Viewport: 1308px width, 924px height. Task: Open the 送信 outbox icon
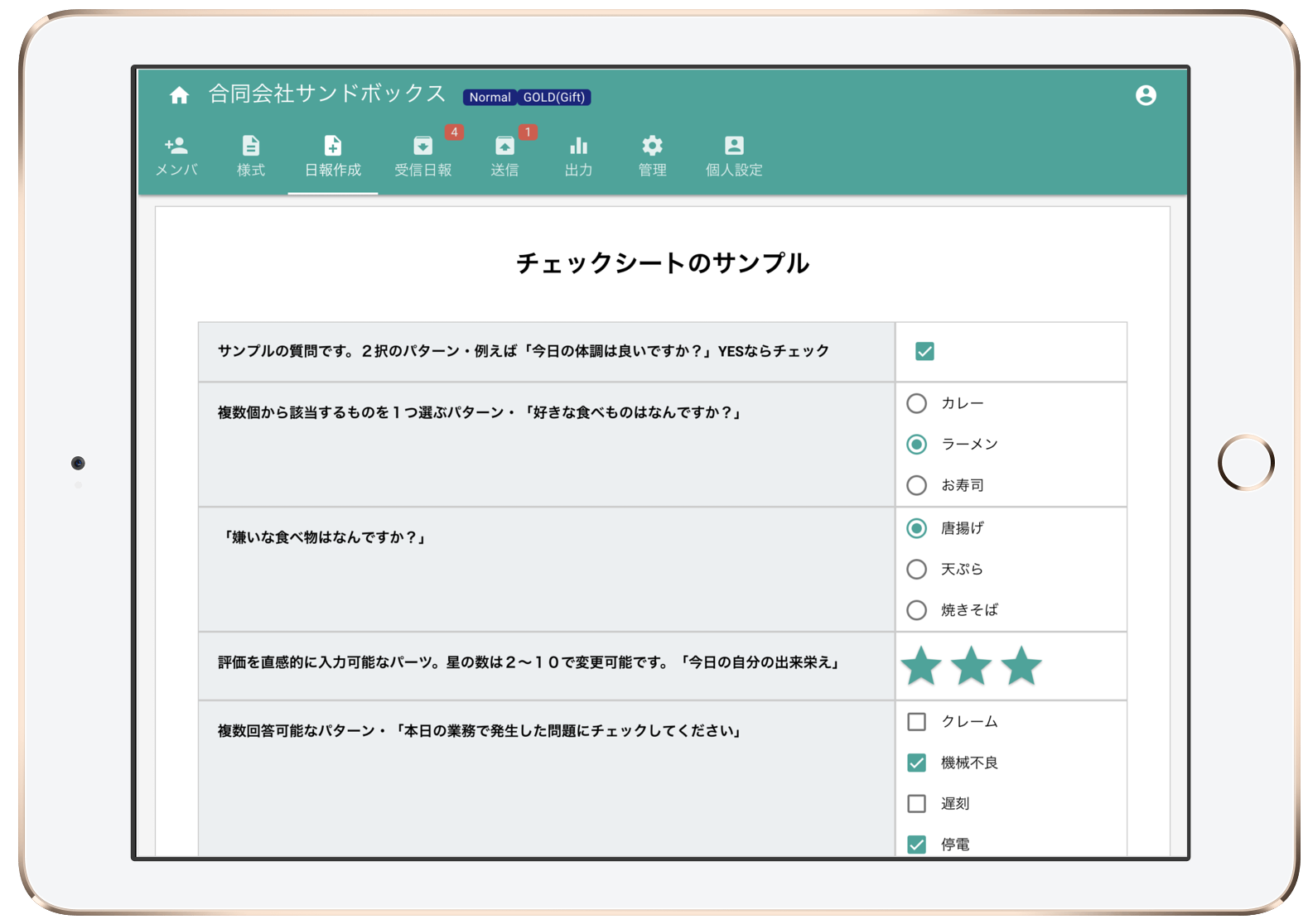tap(504, 146)
